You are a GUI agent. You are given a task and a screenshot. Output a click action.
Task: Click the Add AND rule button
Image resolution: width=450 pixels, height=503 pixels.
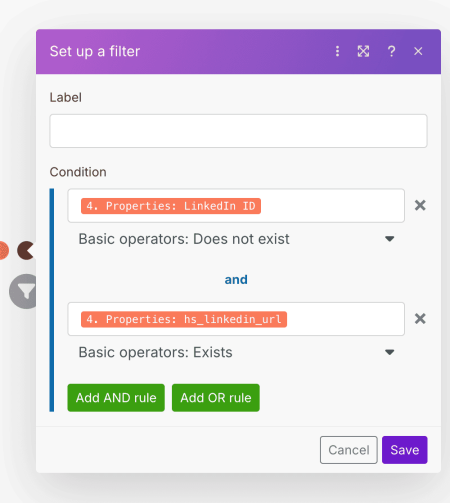click(116, 398)
